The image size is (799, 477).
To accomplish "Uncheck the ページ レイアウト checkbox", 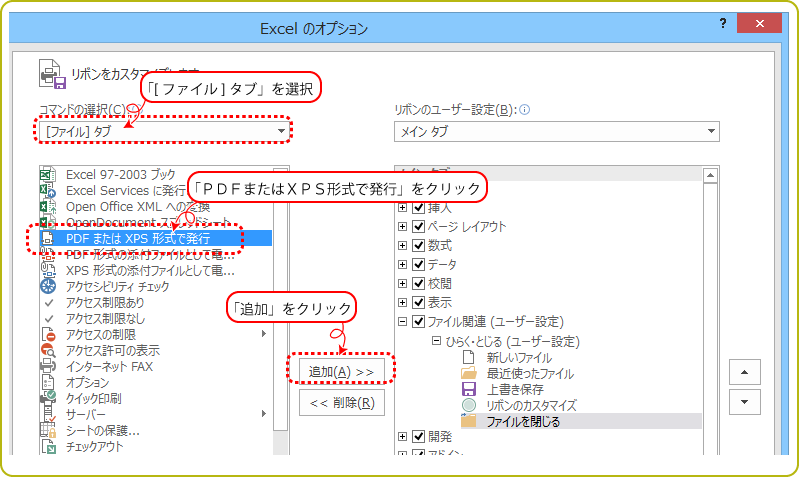I will (418, 226).
